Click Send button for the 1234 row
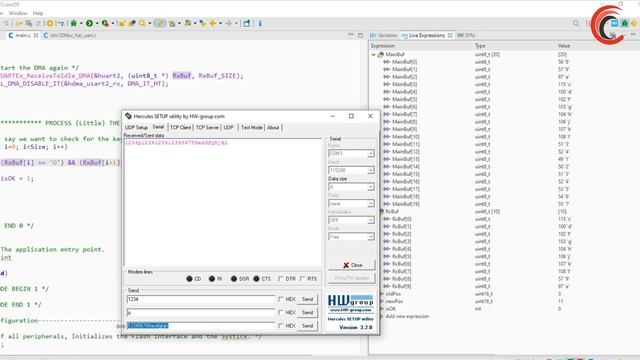The width and height of the screenshot is (640, 360). click(x=307, y=299)
